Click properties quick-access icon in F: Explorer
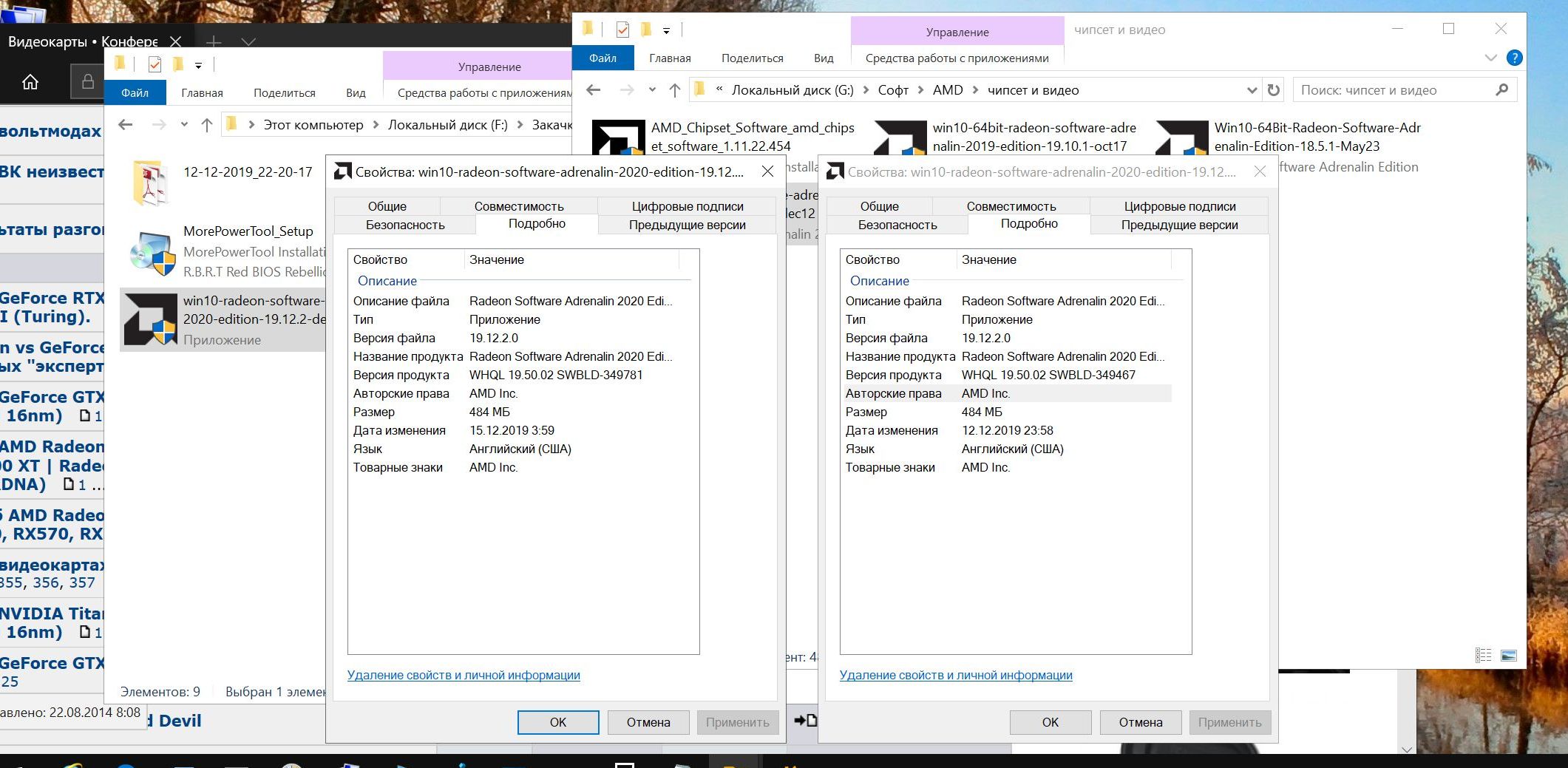1568x768 pixels. point(155,65)
